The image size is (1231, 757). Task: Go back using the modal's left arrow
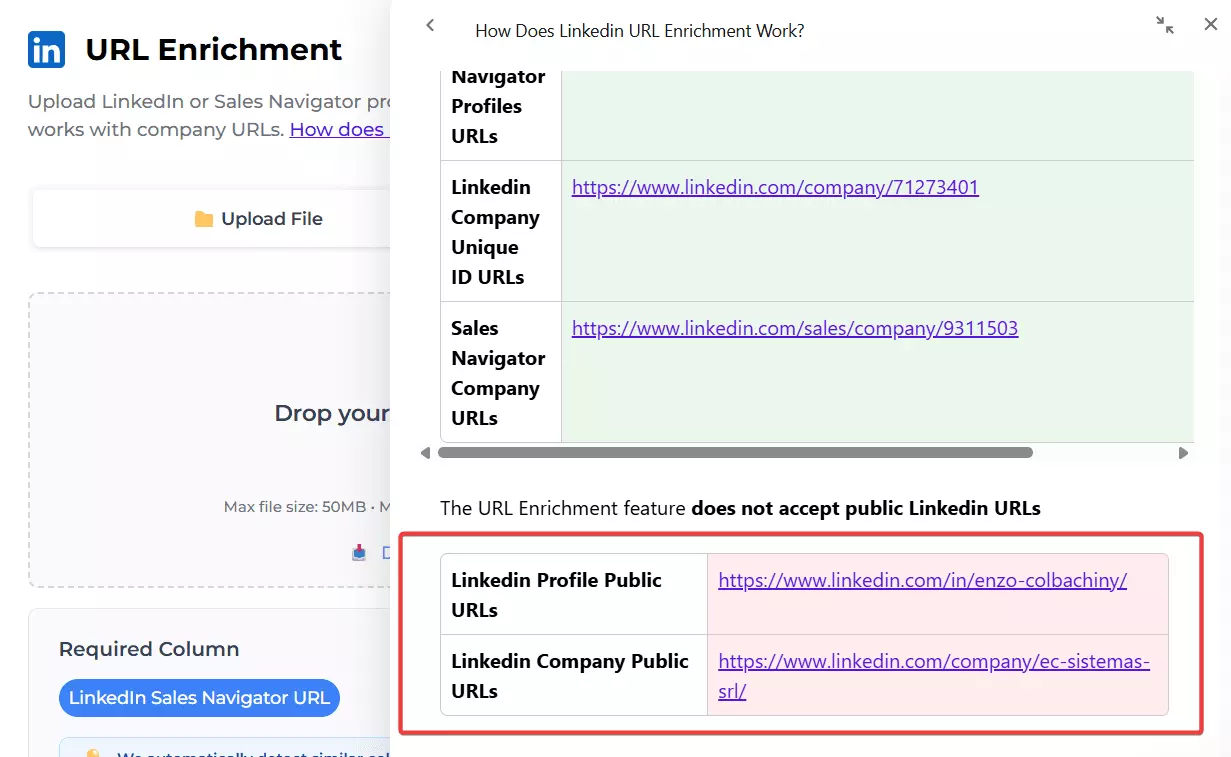(430, 25)
